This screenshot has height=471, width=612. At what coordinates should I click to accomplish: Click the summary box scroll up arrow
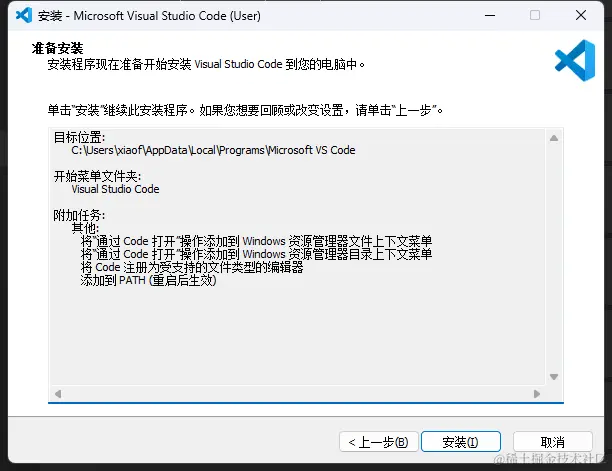click(554, 138)
